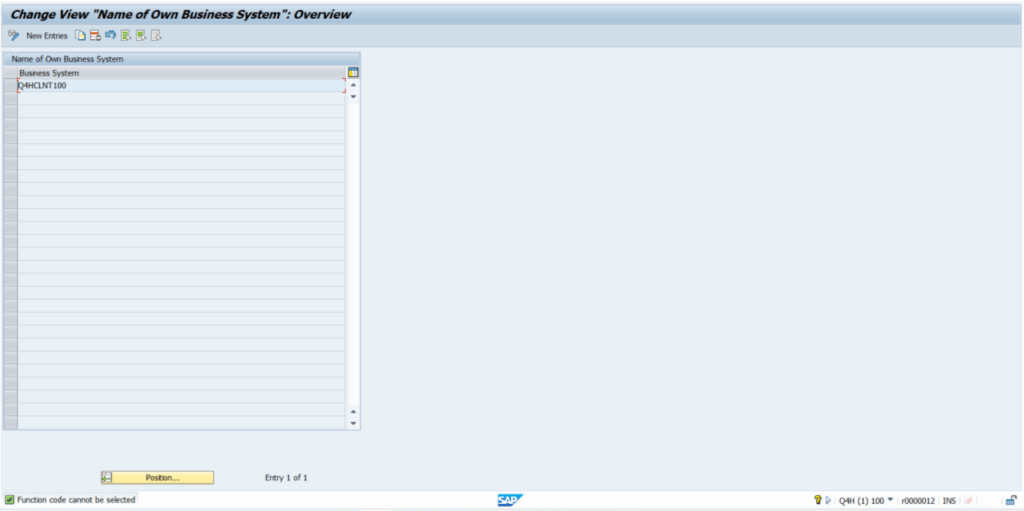Image resolution: width=1024 pixels, height=511 pixels.
Task: Click the Delete entry toolbar icon
Action: tap(95, 35)
